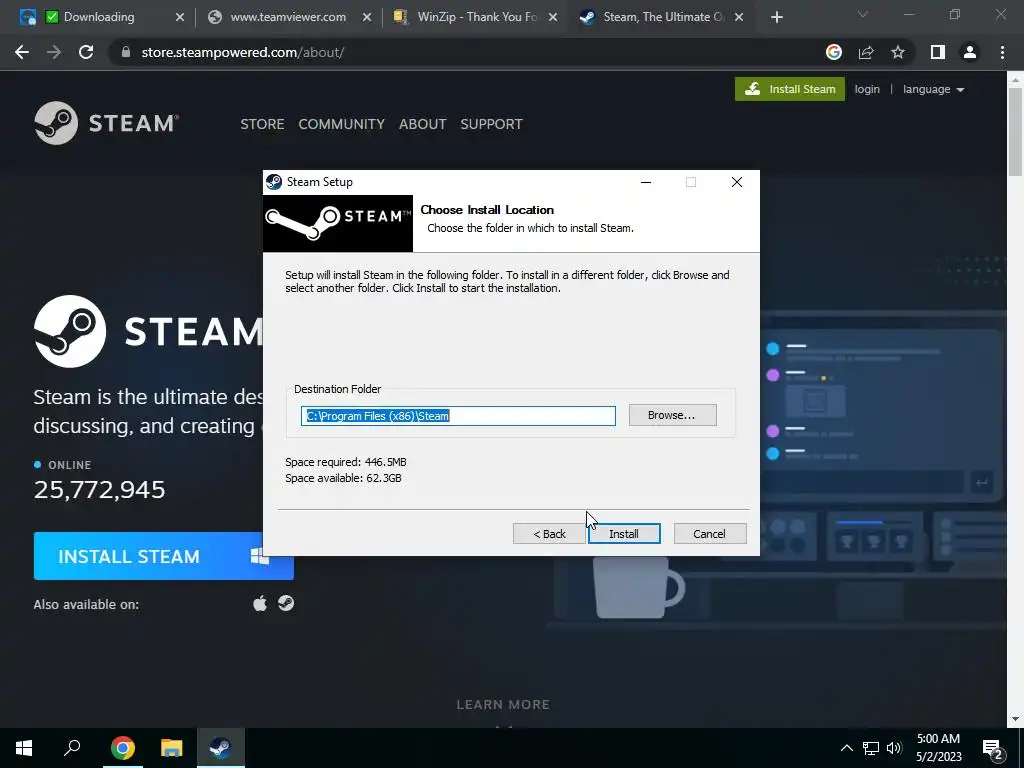Click the address bar URL

pos(242,52)
